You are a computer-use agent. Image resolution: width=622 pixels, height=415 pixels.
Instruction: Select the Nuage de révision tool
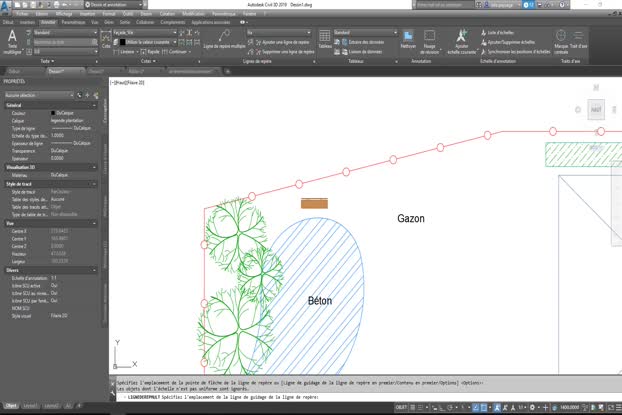(x=430, y=42)
